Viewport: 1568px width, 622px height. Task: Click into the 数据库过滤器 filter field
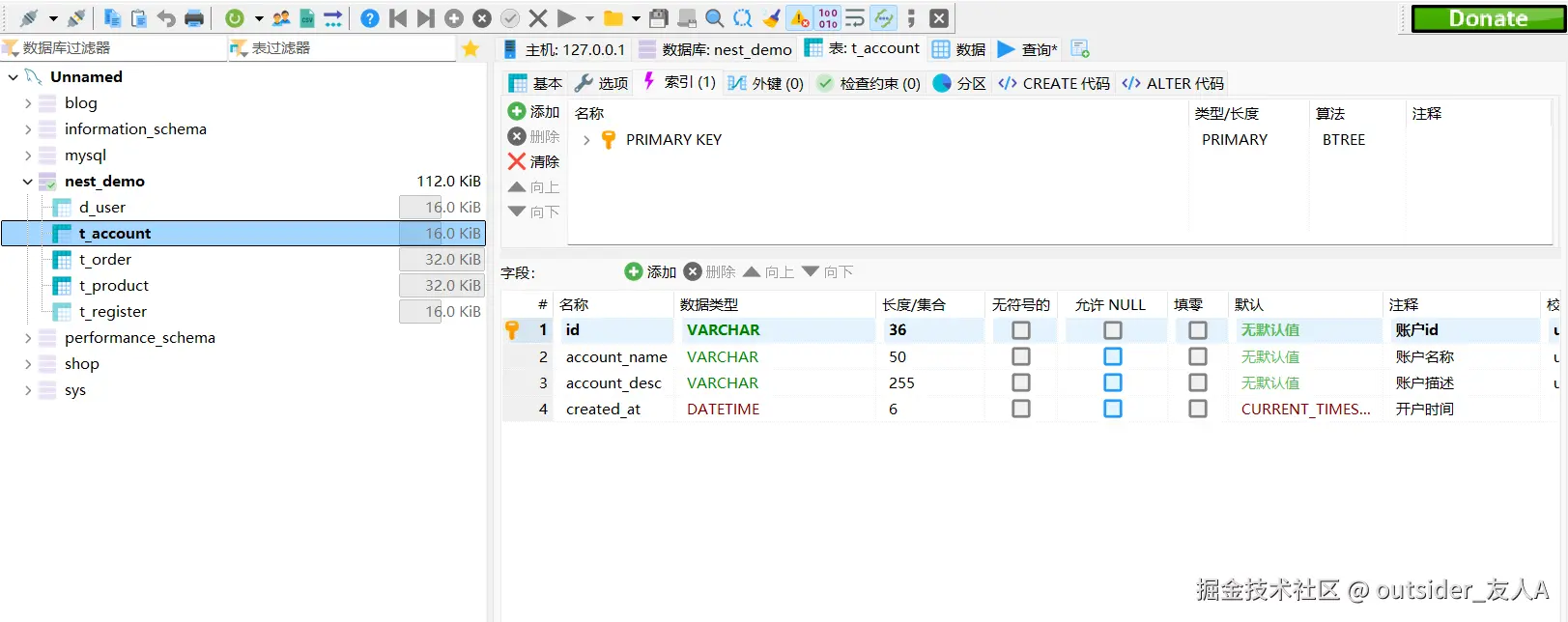(x=113, y=48)
